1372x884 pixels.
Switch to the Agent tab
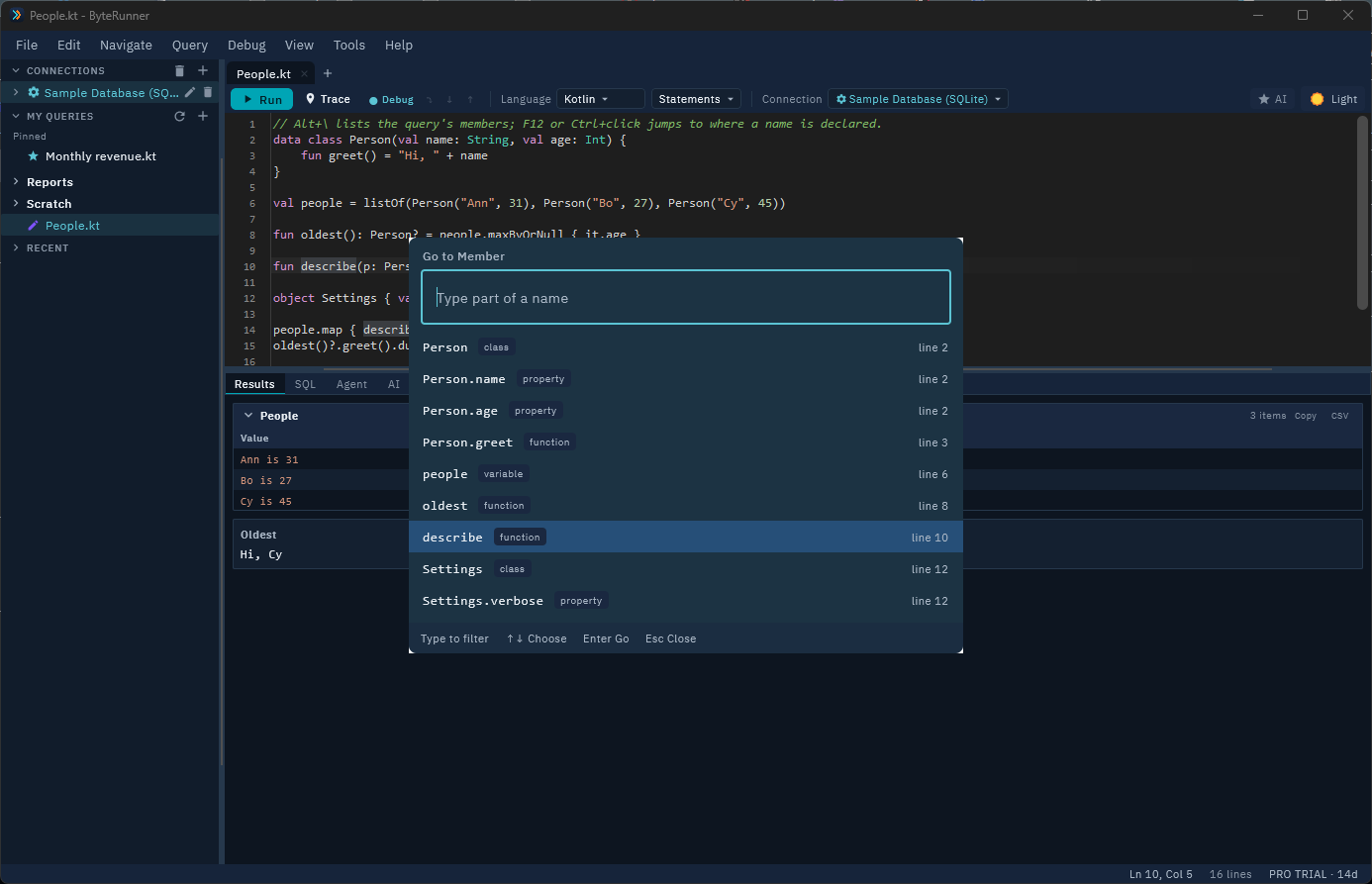pyautogui.click(x=351, y=384)
